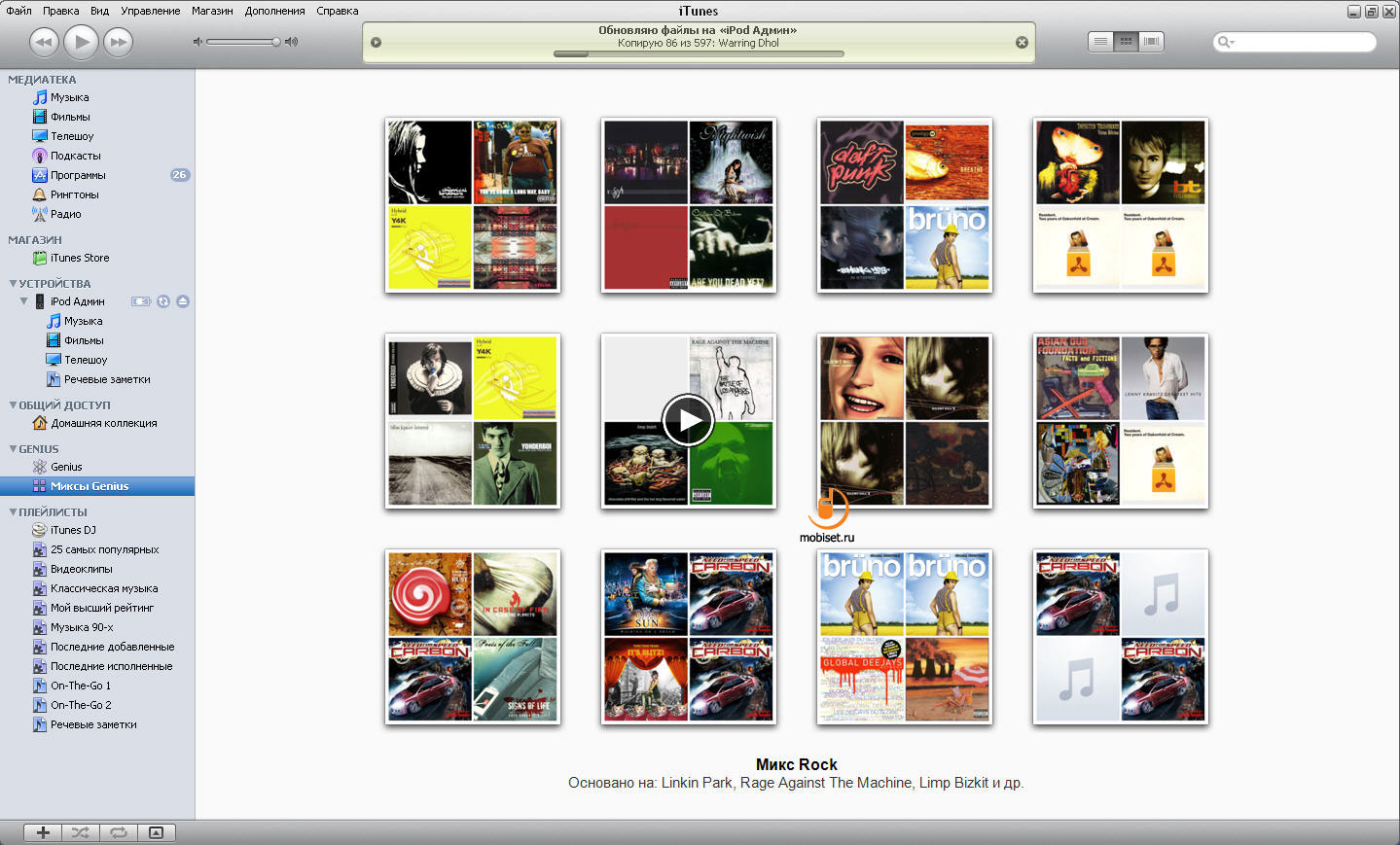The width and height of the screenshot is (1400, 845).
Task: Open the Подкасты library icon
Action: tap(40, 156)
